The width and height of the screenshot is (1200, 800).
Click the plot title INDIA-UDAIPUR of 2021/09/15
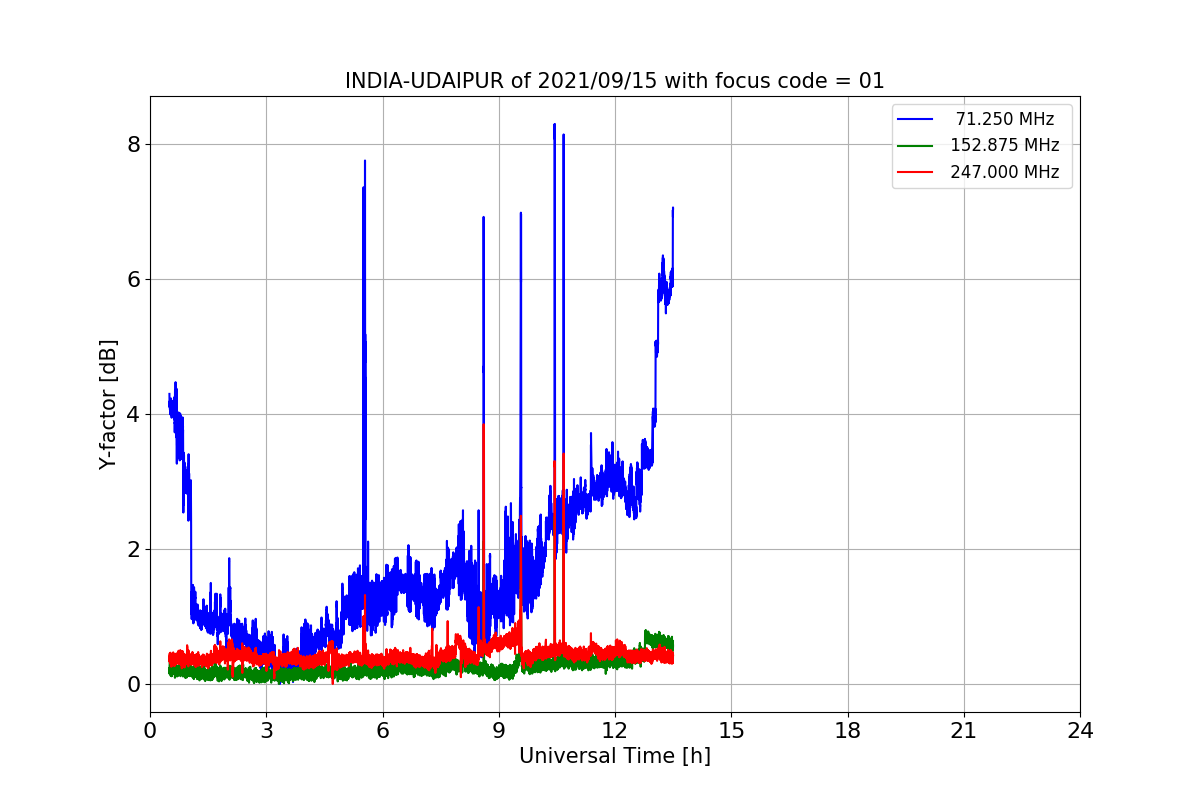coord(614,81)
